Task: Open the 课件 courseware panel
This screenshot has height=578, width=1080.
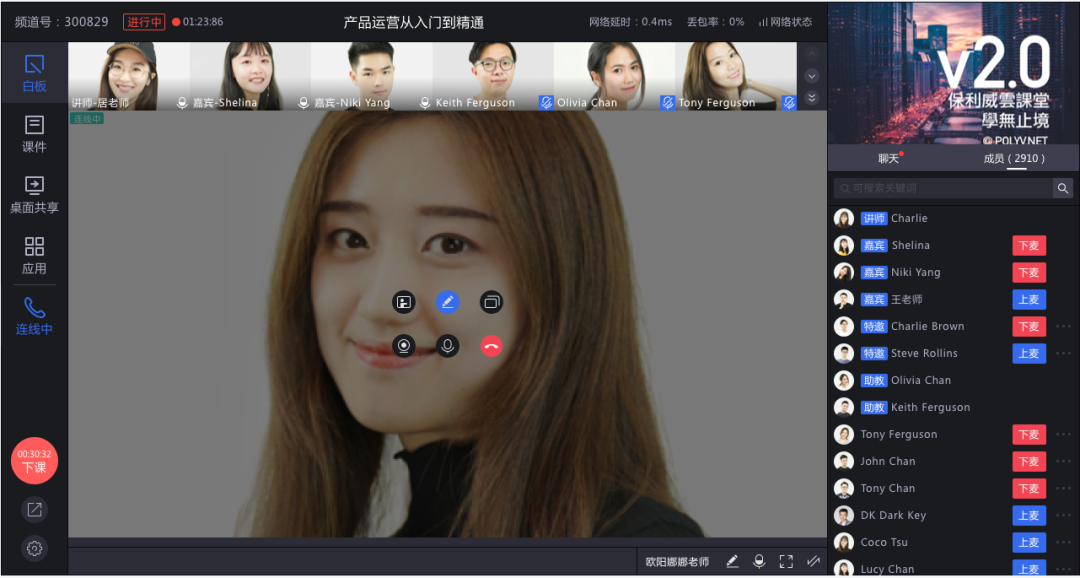Action: [34, 133]
